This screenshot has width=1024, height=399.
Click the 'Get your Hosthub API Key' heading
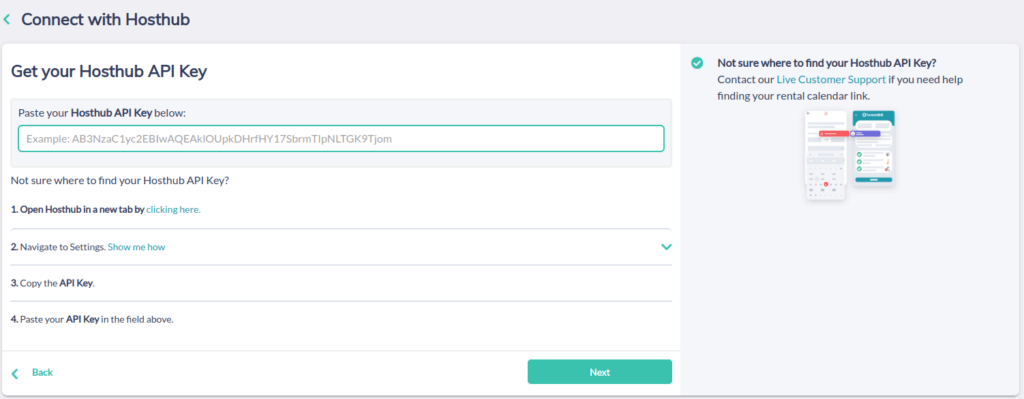click(x=109, y=72)
